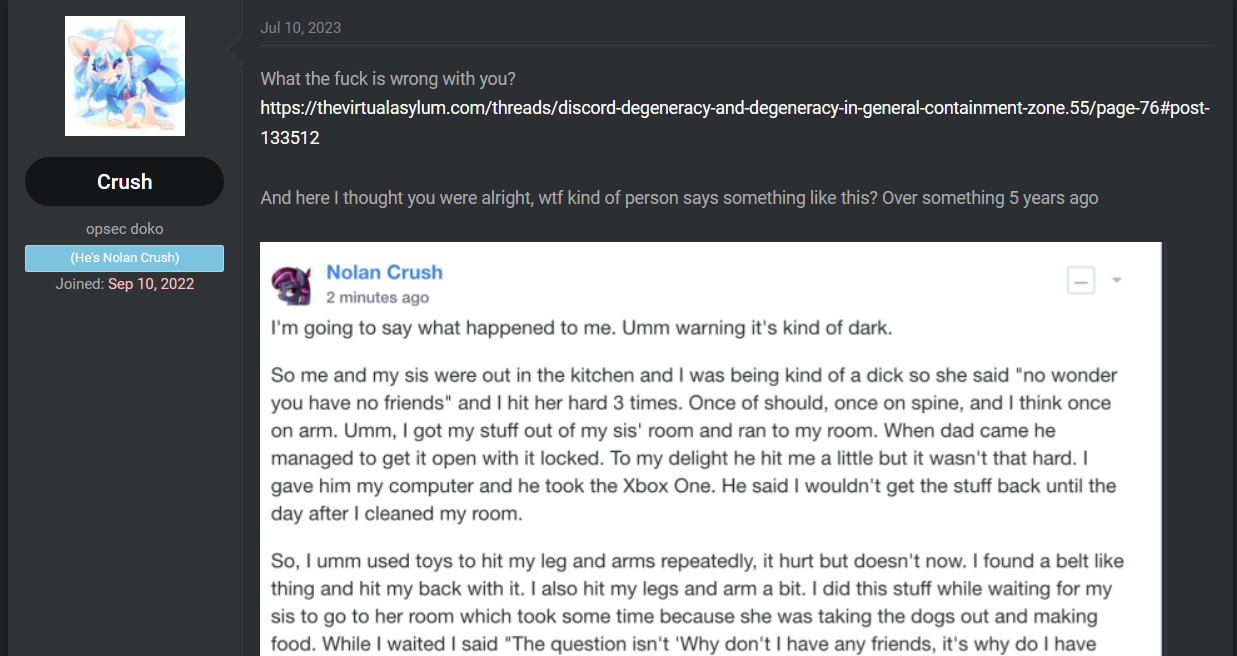Click the opening line ending "wrong with you?"
The image size is (1237, 656).
tap(388, 78)
